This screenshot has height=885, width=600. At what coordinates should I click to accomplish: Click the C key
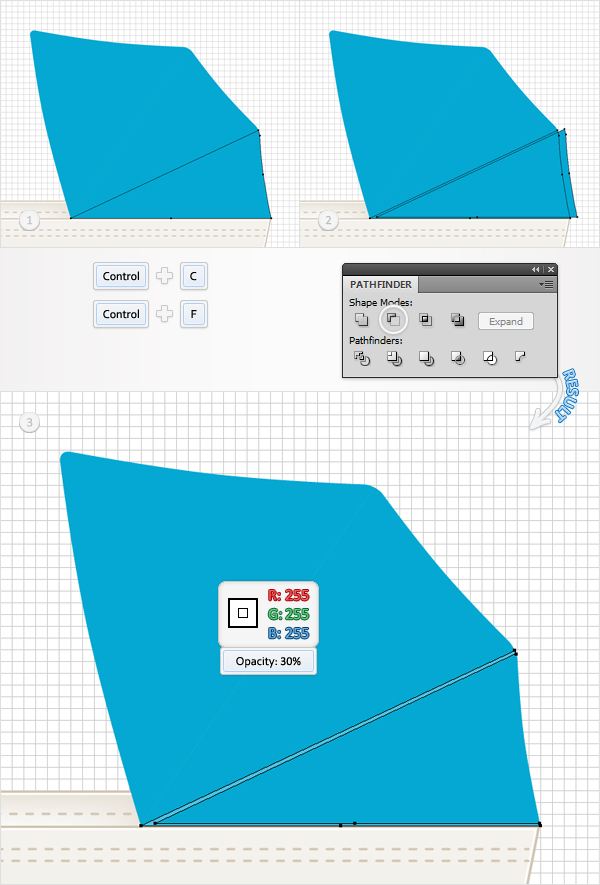[194, 276]
